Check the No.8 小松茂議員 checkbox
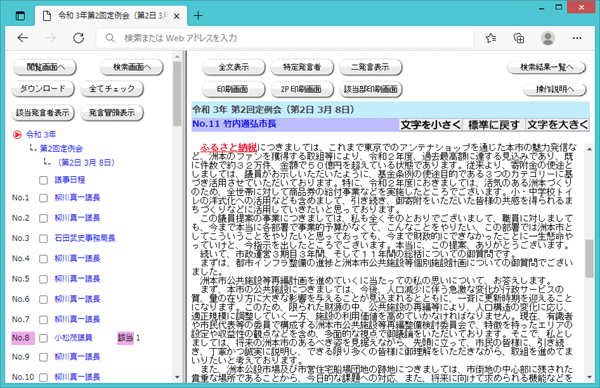Viewport: 600px width, 388px height. click(43, 338)
